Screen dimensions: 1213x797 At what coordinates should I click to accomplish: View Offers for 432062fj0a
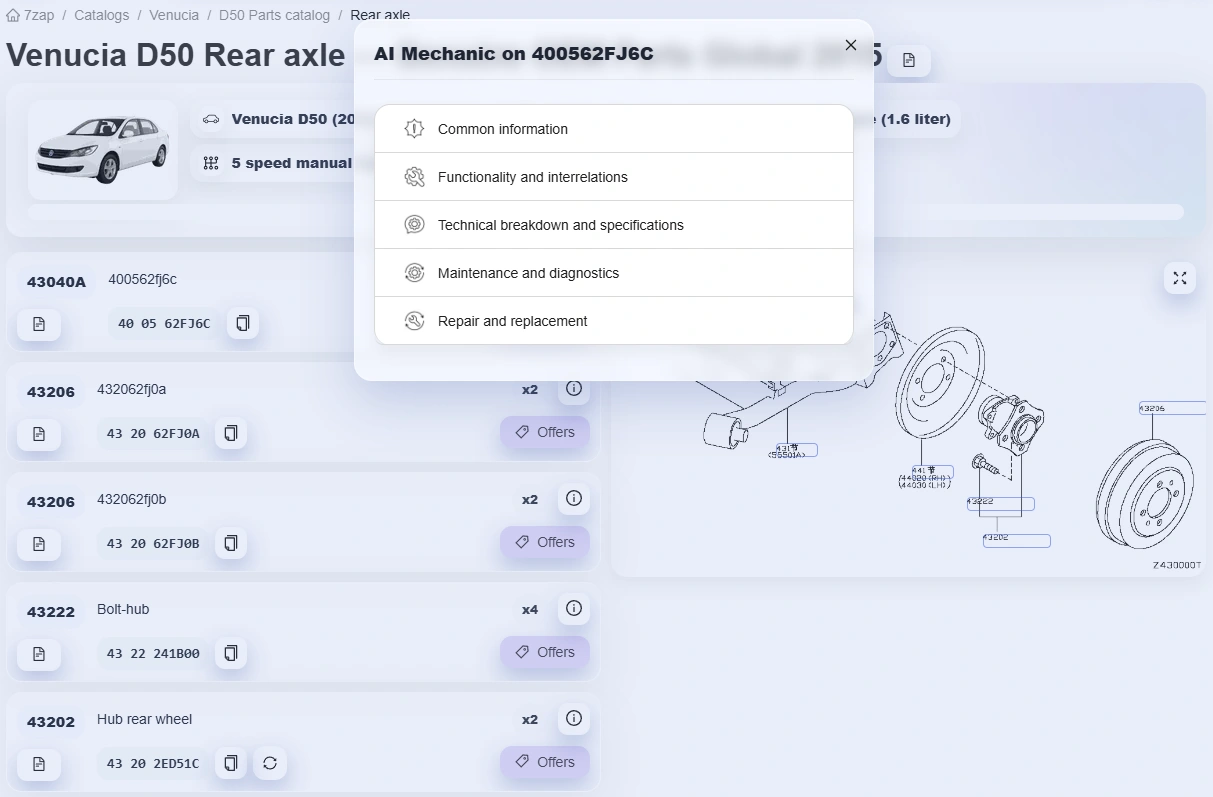pyautogui.click(x=545, y=432)
